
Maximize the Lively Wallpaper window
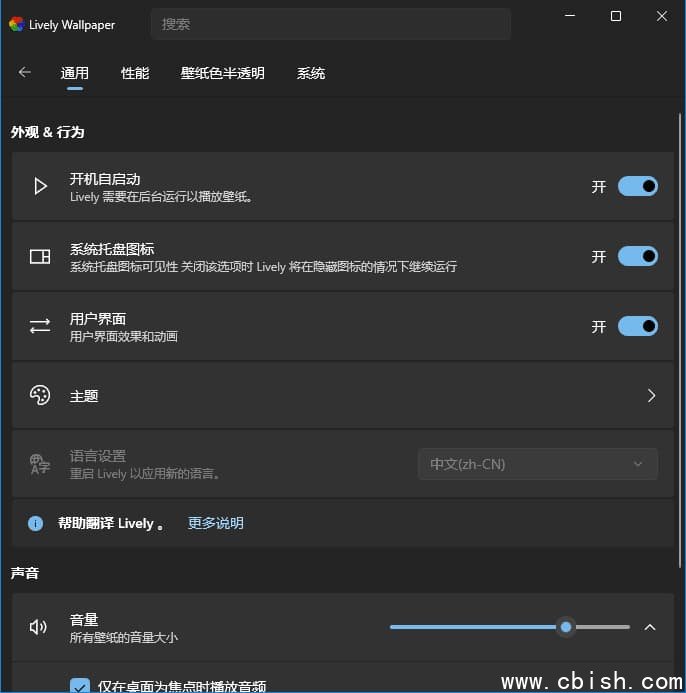[616, 16]
